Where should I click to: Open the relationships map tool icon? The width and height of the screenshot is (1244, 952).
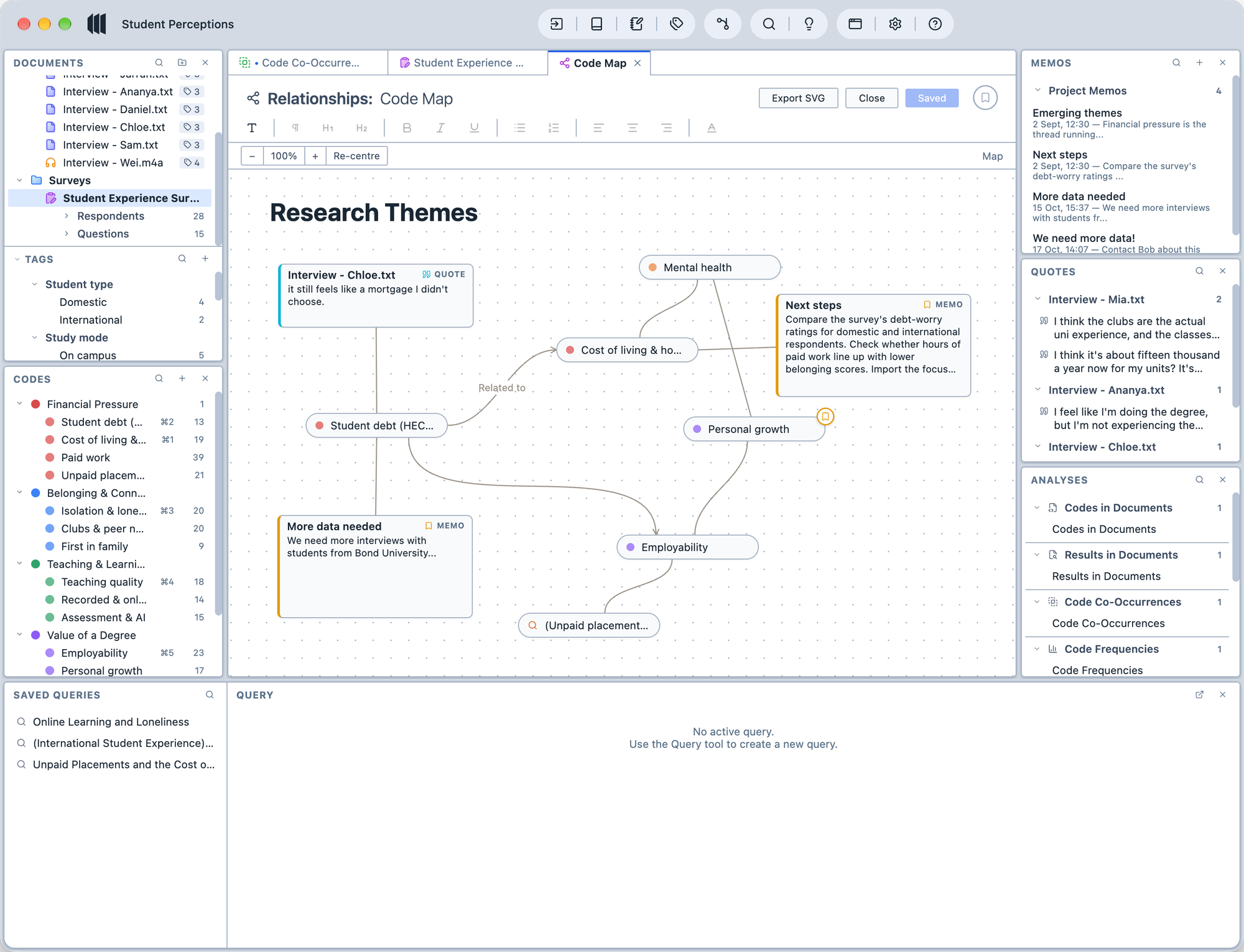(x=723, y=24)
